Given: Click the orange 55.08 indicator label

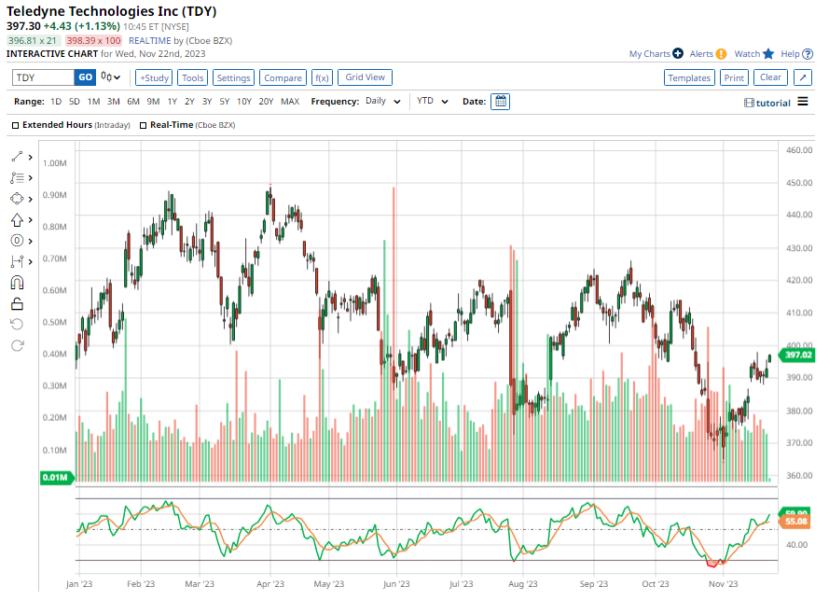Looking at the screenshot, I should coord(795,522).
